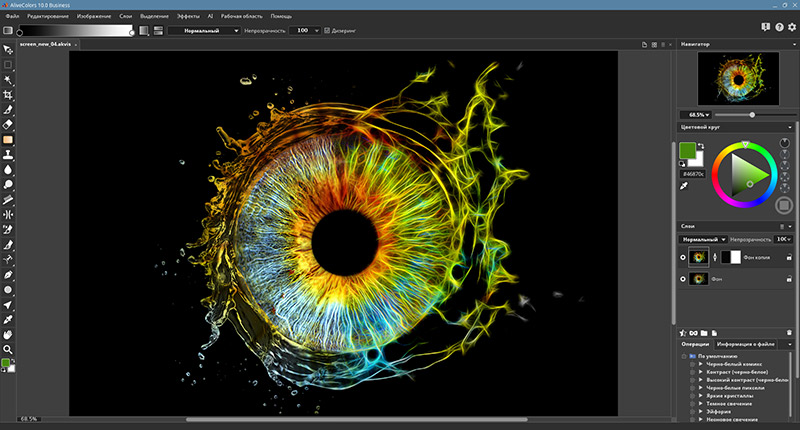Select the Zoom magnifier tool
The image size is (800, 430).
(x=8, y=348)
